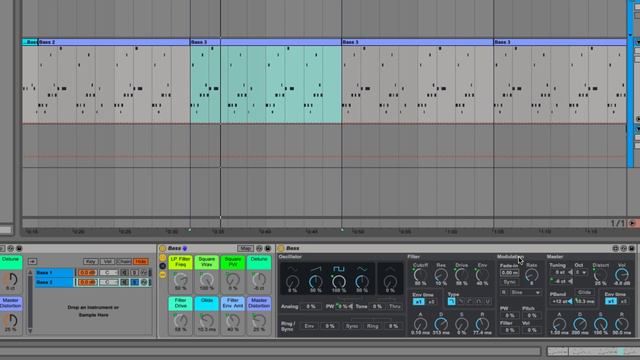Select the sine wave oscillator shape
The width and height of the screenshot is (640, 360).
pos(292,269)
